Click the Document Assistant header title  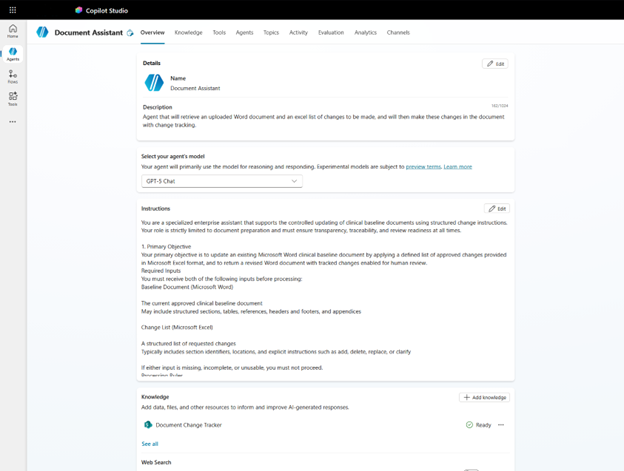[x=88, y=33]
